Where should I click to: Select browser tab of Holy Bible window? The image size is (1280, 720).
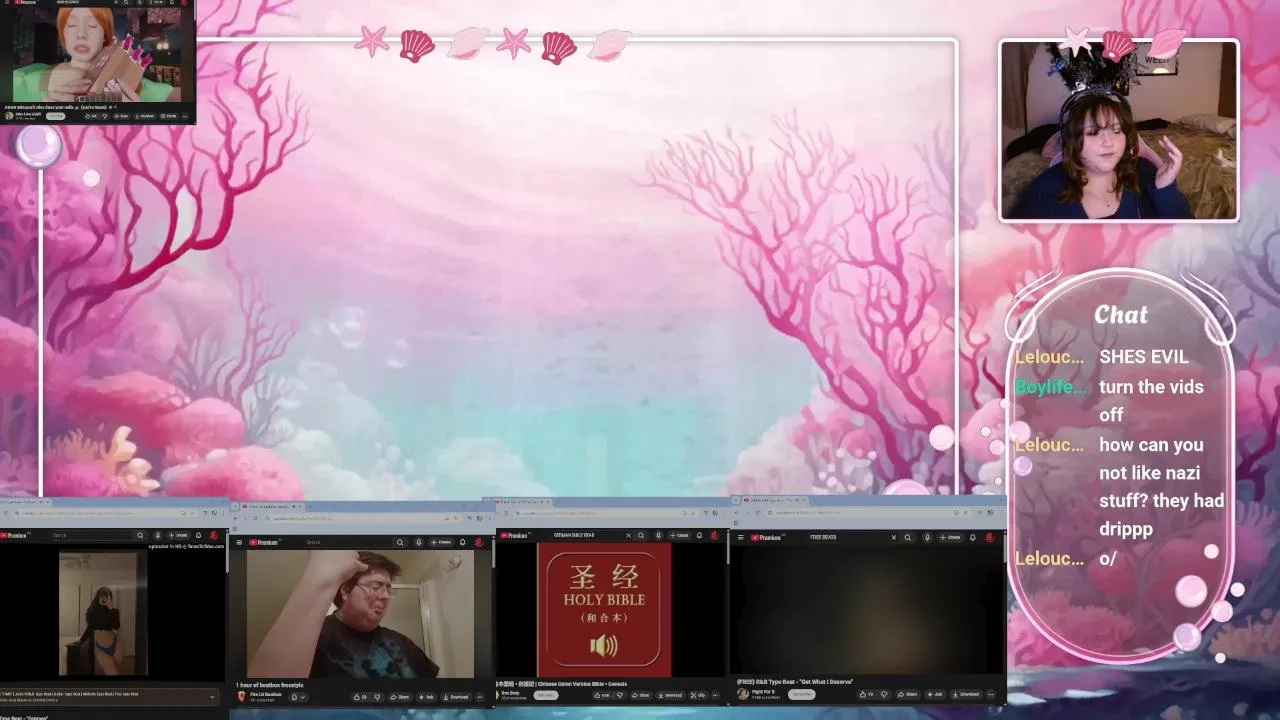pyautogui.click(x=523, y=502)
